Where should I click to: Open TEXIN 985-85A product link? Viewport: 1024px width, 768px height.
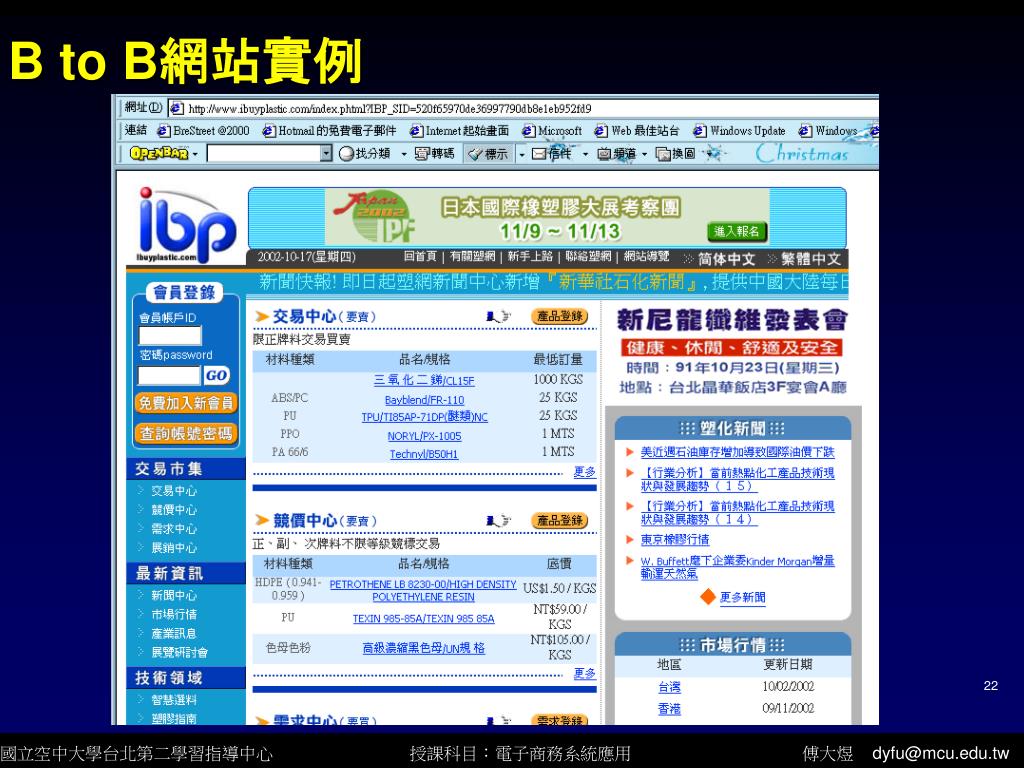pos(424,618)
